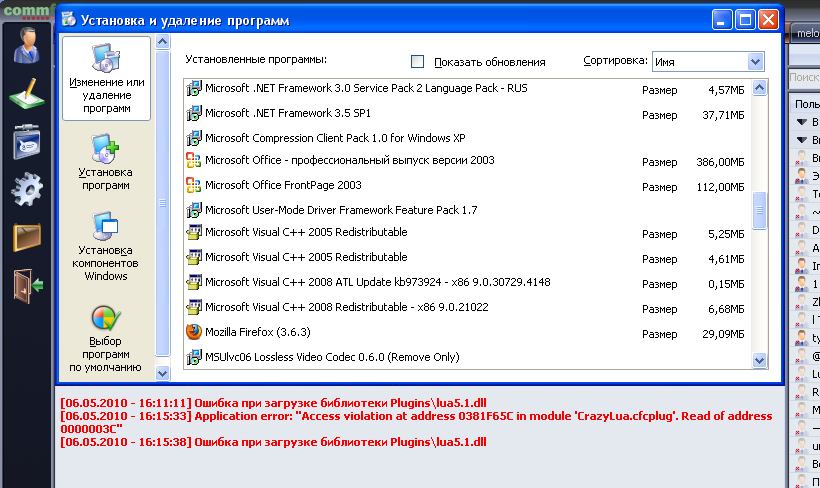Open 'Установка компонентов Windows' section
This screenshot has width=820, height=488.
click(107, 243)
